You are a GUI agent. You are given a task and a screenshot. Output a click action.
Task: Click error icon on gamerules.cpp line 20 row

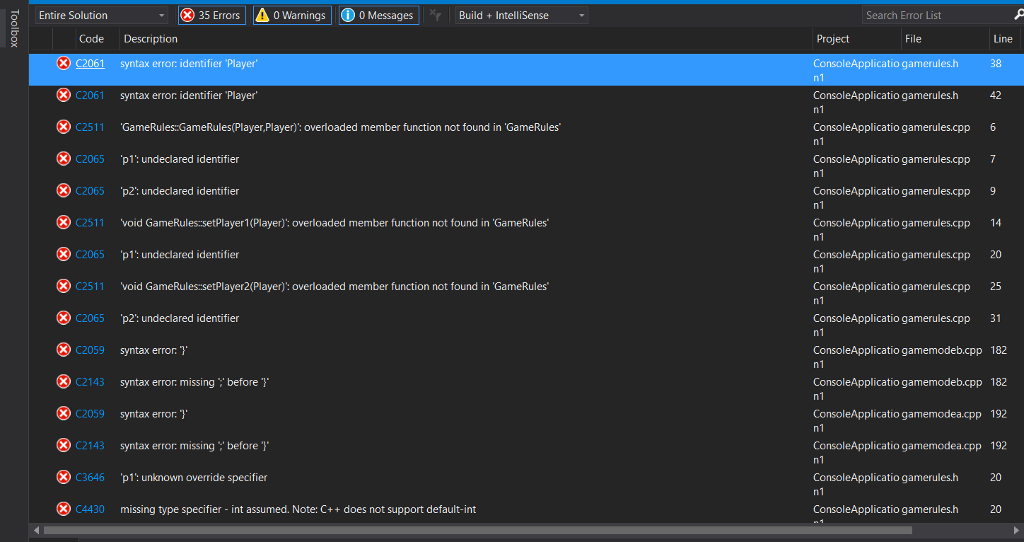tap(63, 255)
